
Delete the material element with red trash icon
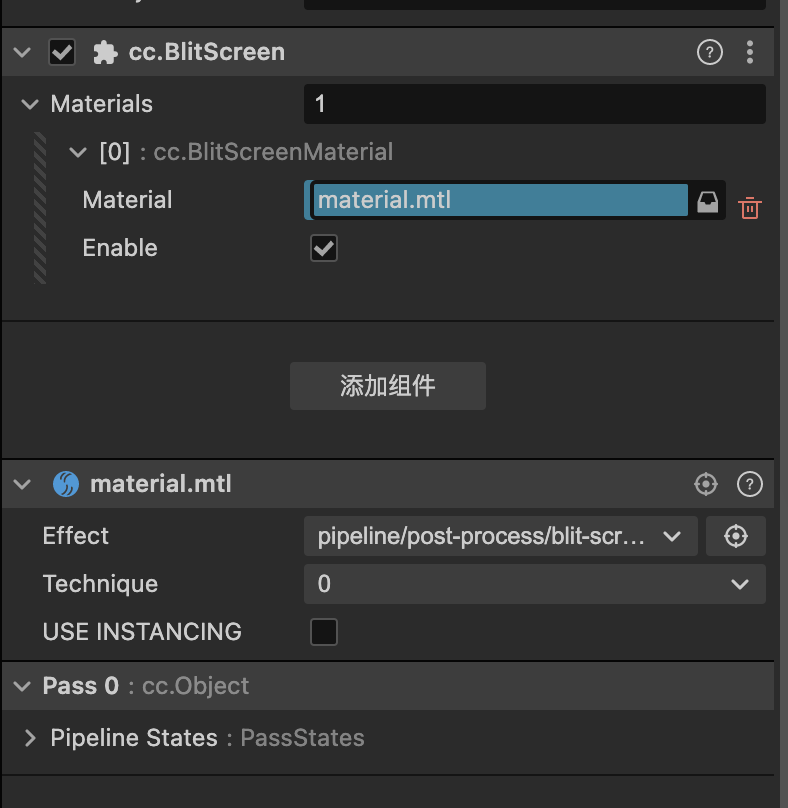click(x=749, y=208)
